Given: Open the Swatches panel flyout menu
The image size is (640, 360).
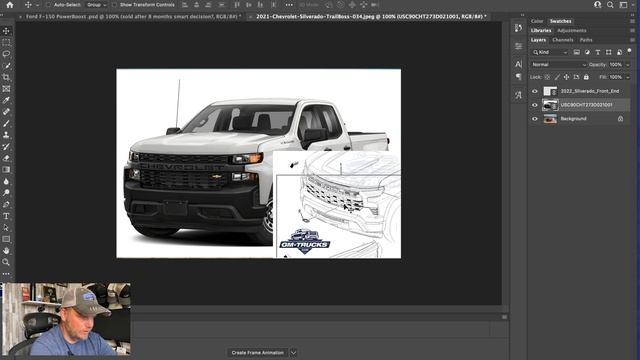Looking at the screenshot, I should pos(632,21).
